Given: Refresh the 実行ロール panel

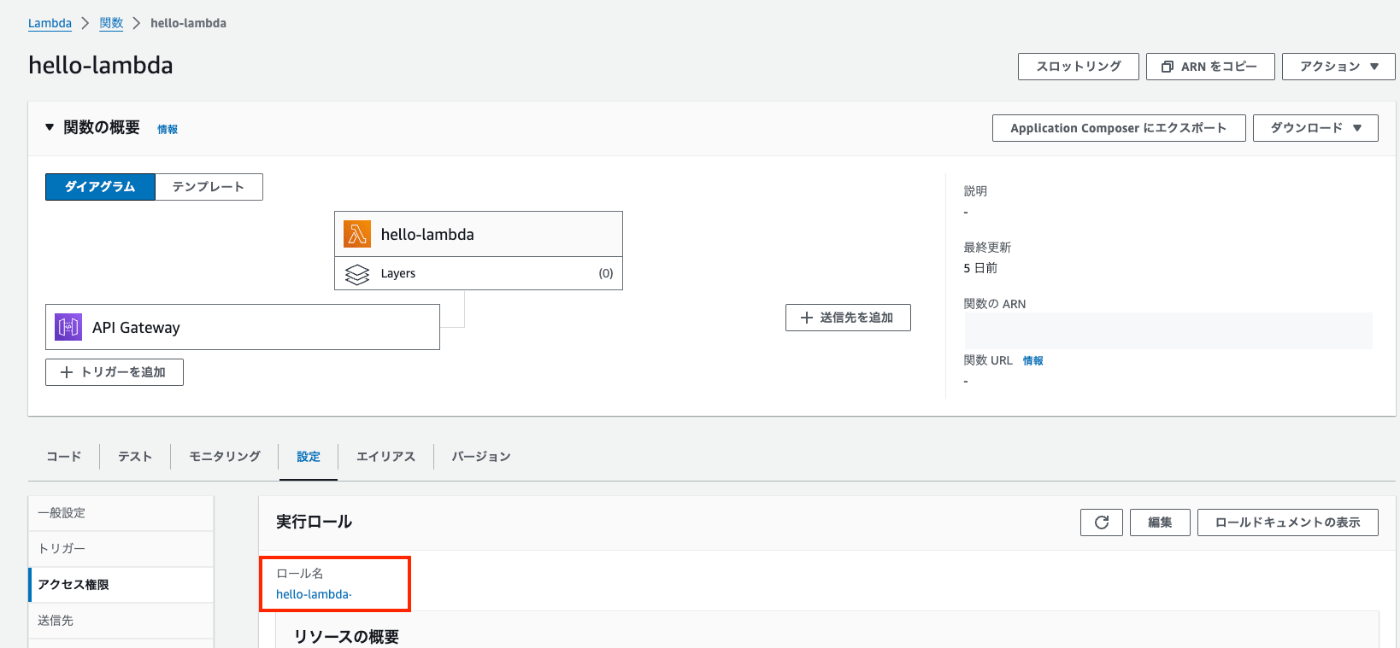Looking at the screenshot, I should point(1102,522).
